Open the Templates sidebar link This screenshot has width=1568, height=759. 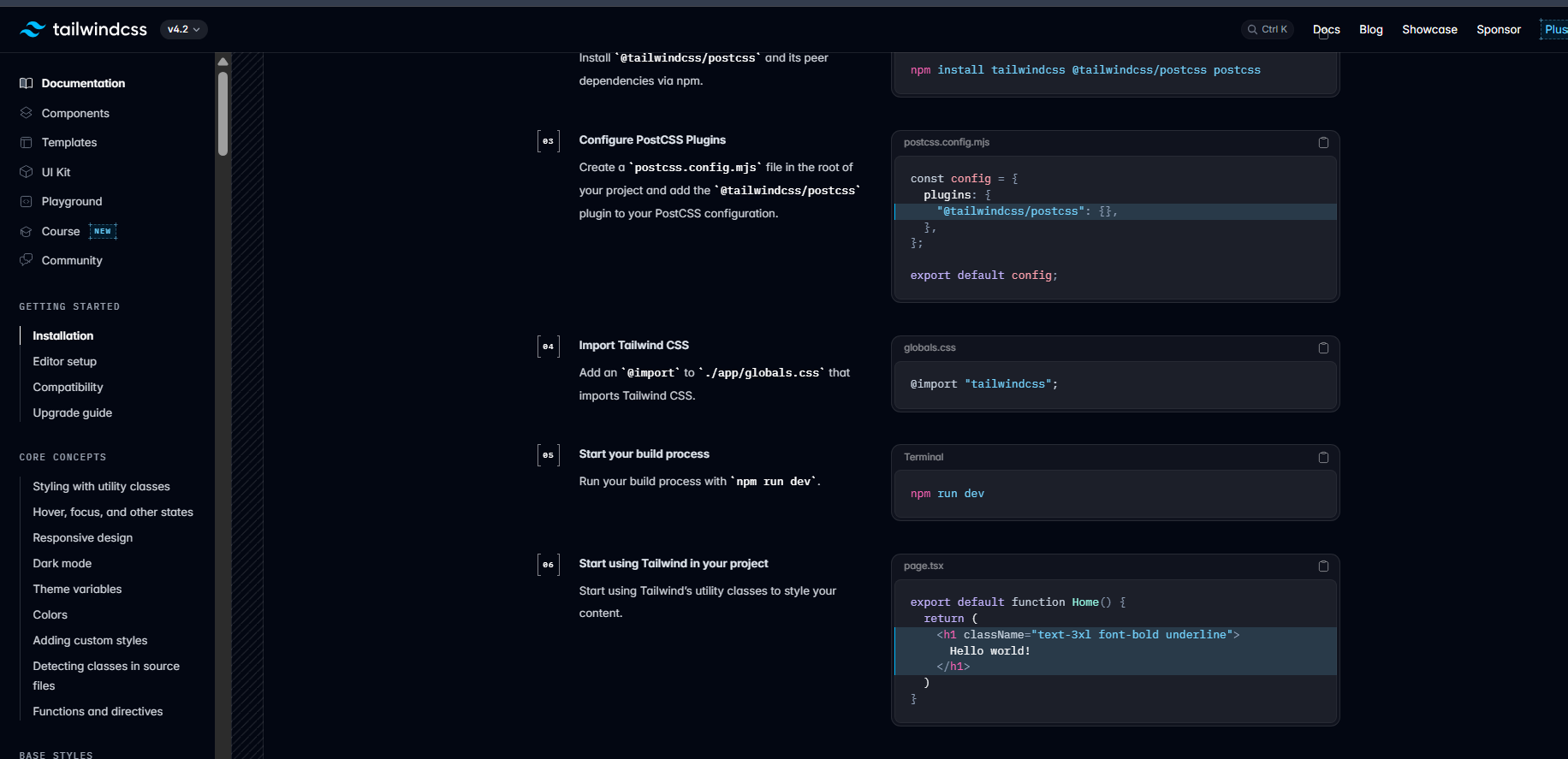click(69, 142)
